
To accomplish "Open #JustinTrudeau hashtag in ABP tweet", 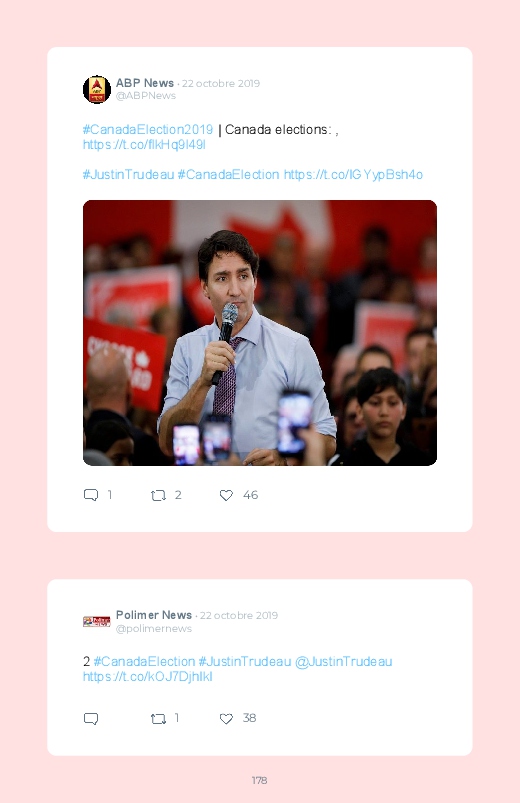I will [129, 175].
